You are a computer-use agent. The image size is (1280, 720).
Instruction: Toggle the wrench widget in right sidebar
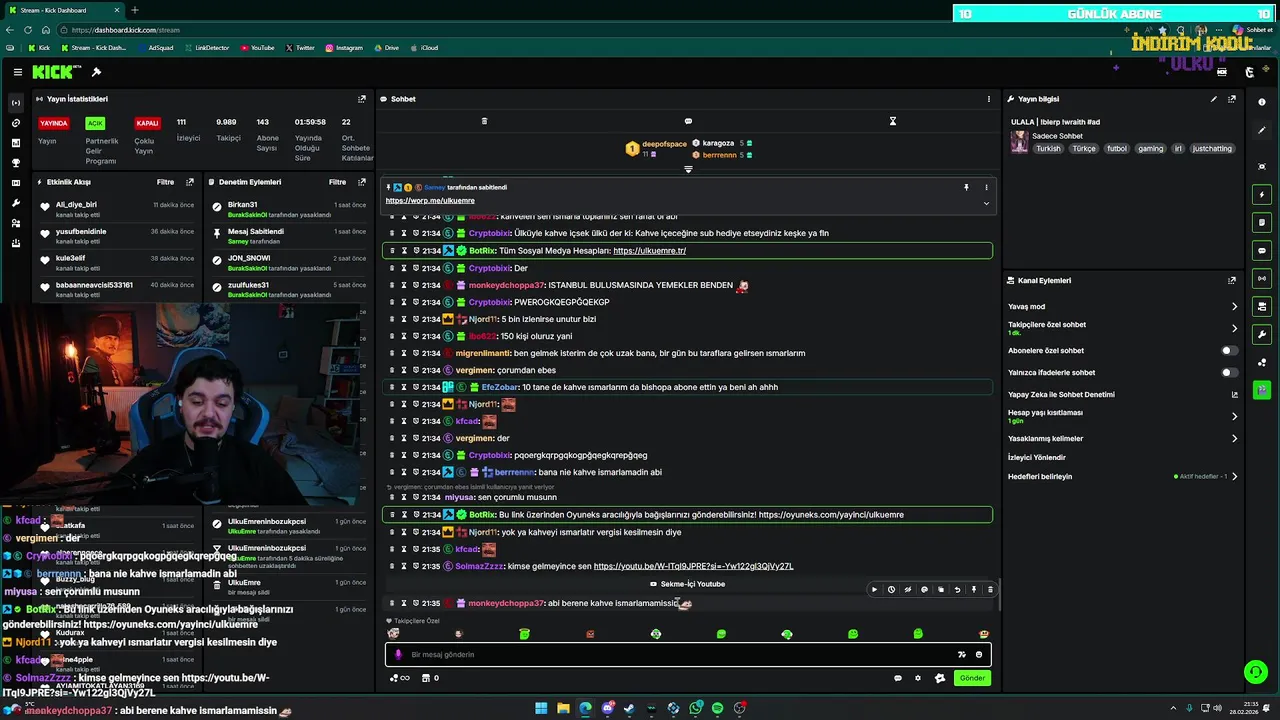click(1262, 334)
